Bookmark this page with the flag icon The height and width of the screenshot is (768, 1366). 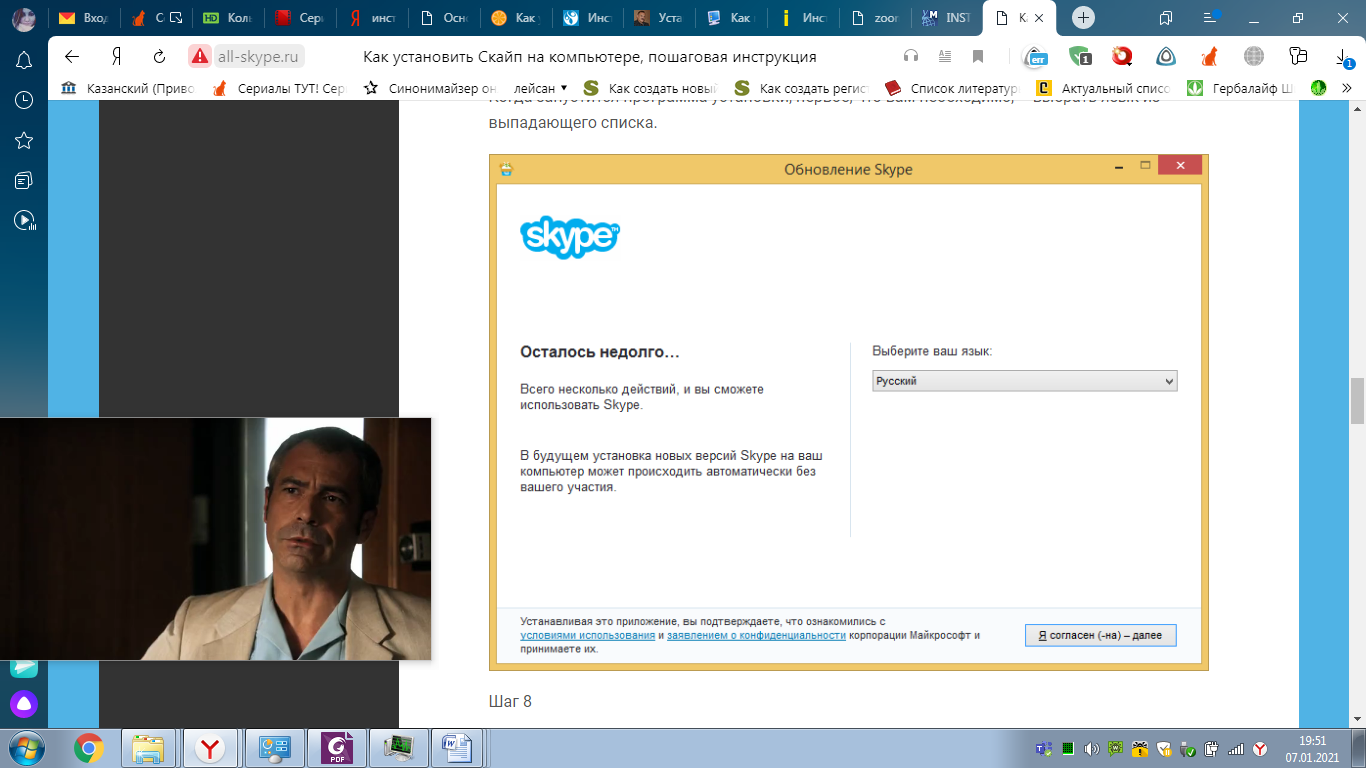pyautogui.click(x=978, y=56)
